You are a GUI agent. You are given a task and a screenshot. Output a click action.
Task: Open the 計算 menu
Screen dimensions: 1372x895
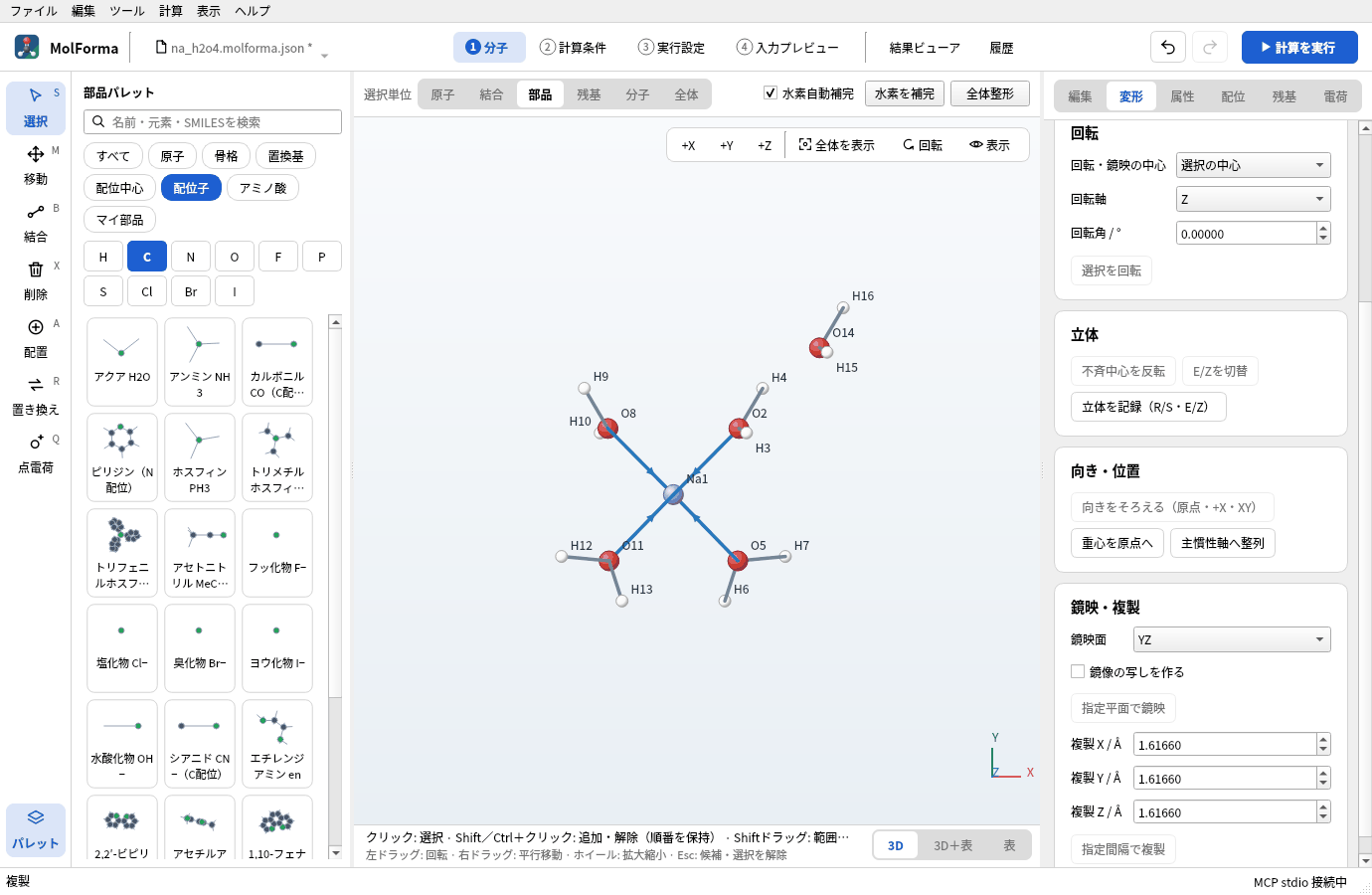click(x=171, y=11)
